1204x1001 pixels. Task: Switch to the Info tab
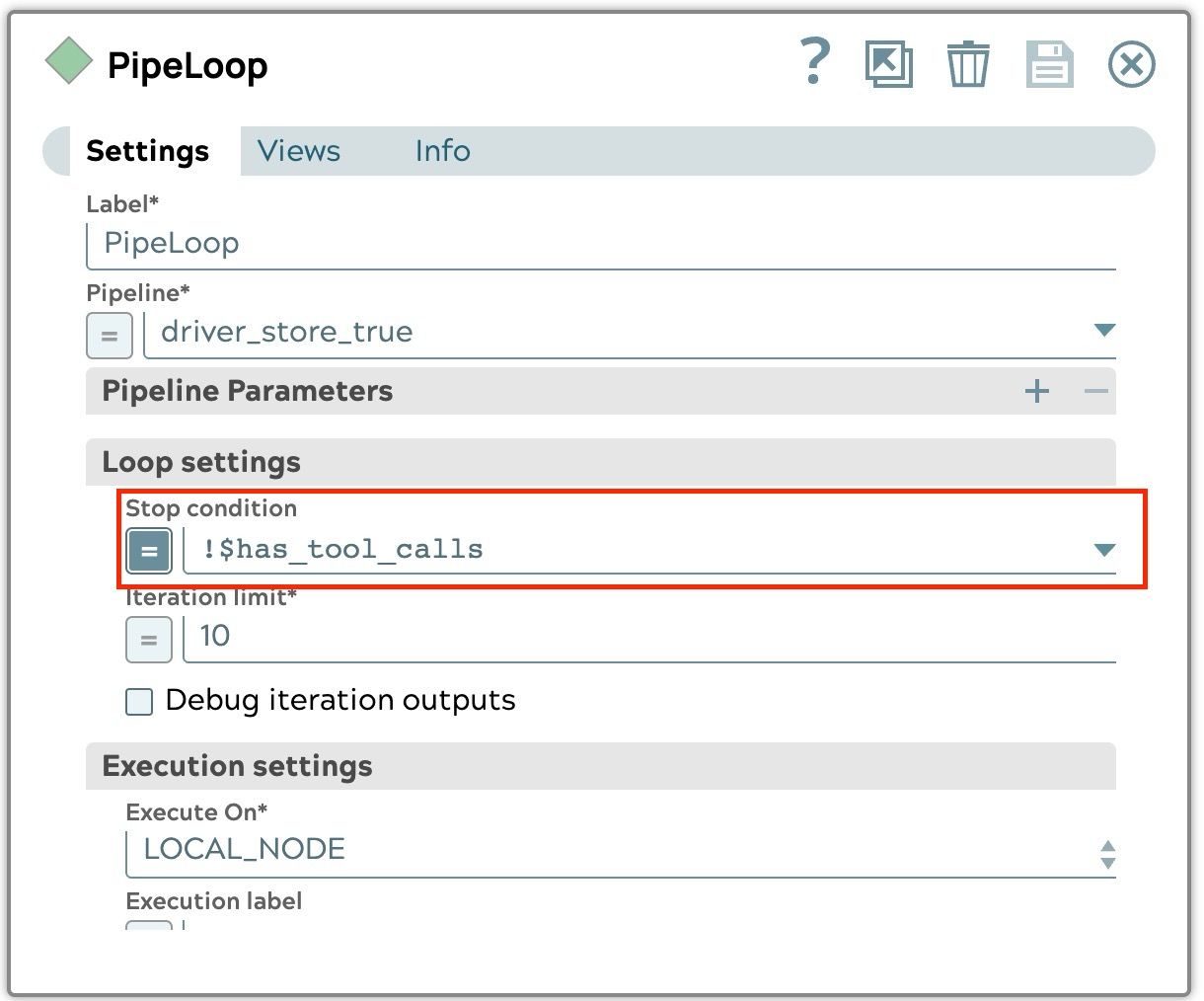click(442, 151)
